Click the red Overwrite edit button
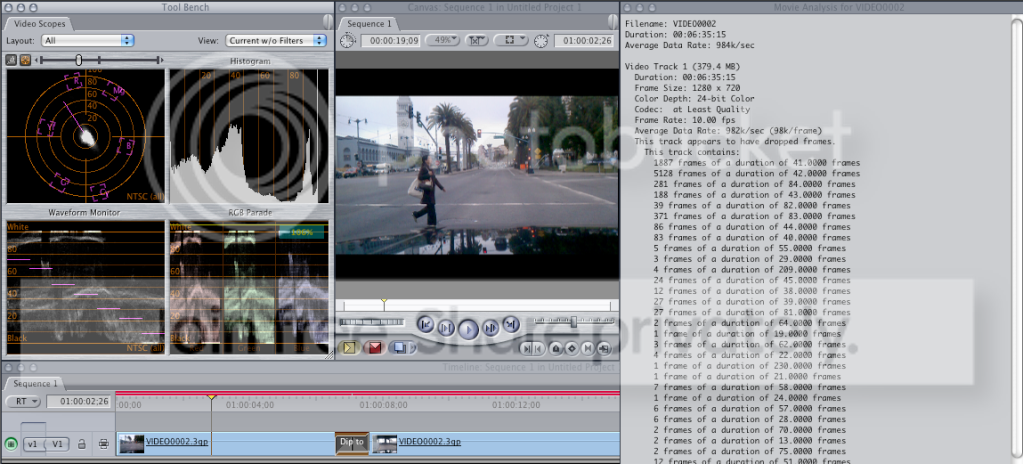Image resolution: width=1023 pixels, height=464 pixels. pyautogui.click(x=375, y=348)
